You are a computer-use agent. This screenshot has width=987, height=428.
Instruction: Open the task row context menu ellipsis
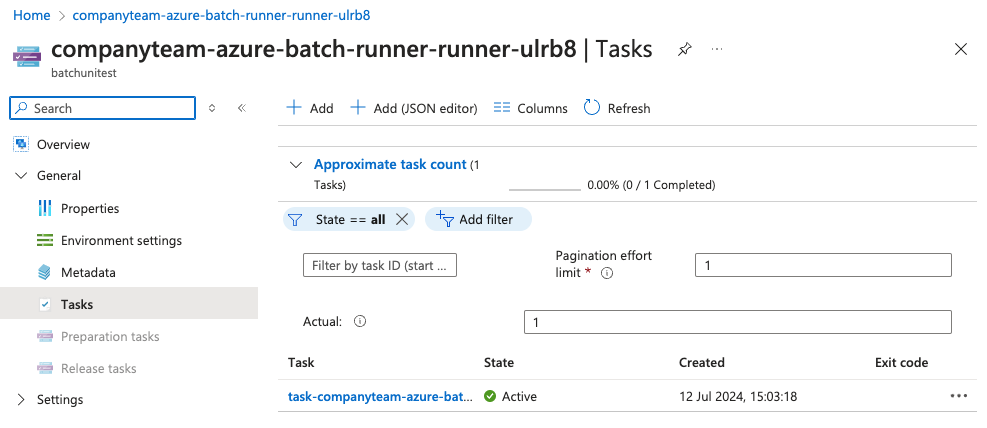click(959, 396)
